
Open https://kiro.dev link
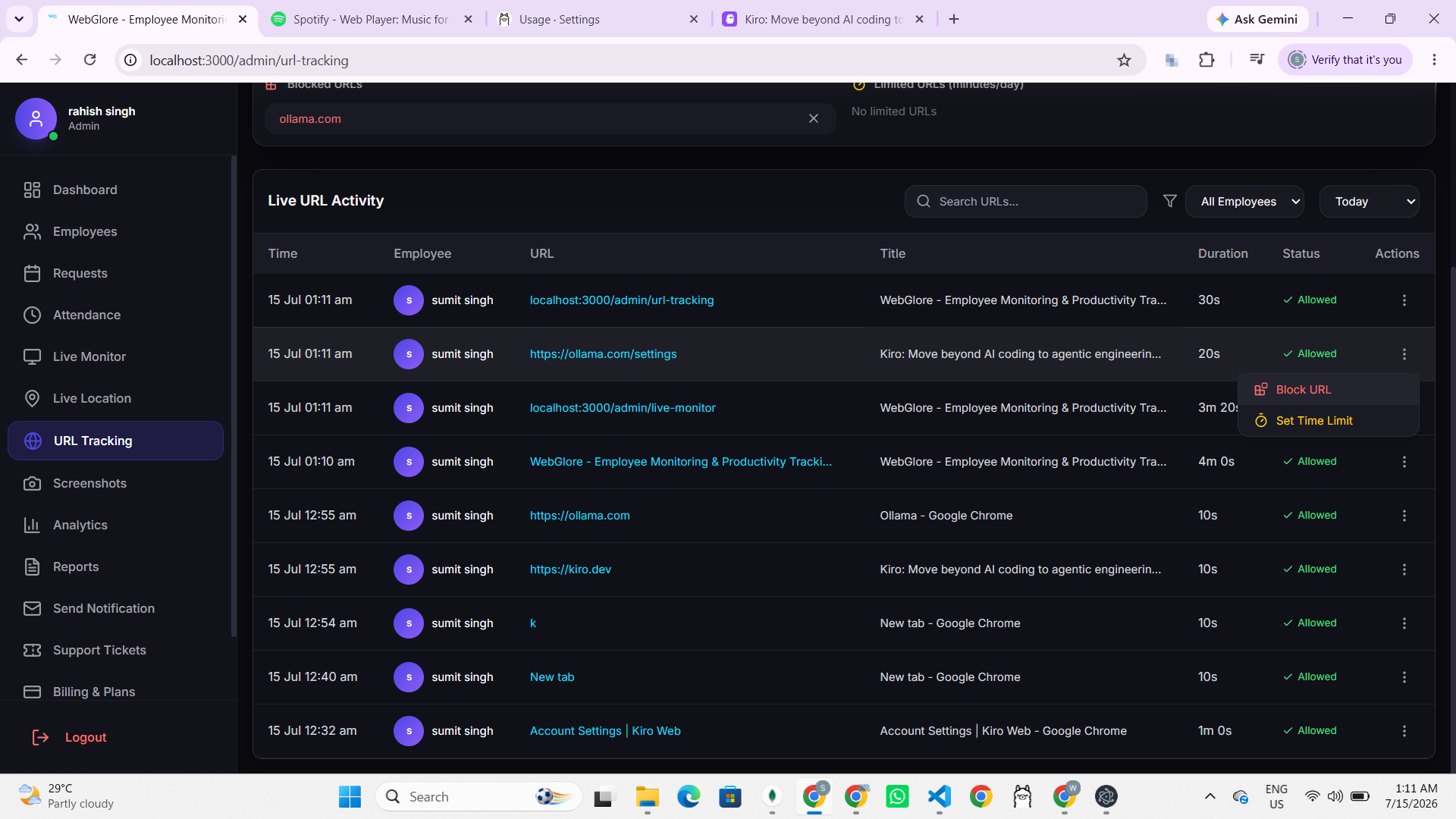(x=570, y=570)
